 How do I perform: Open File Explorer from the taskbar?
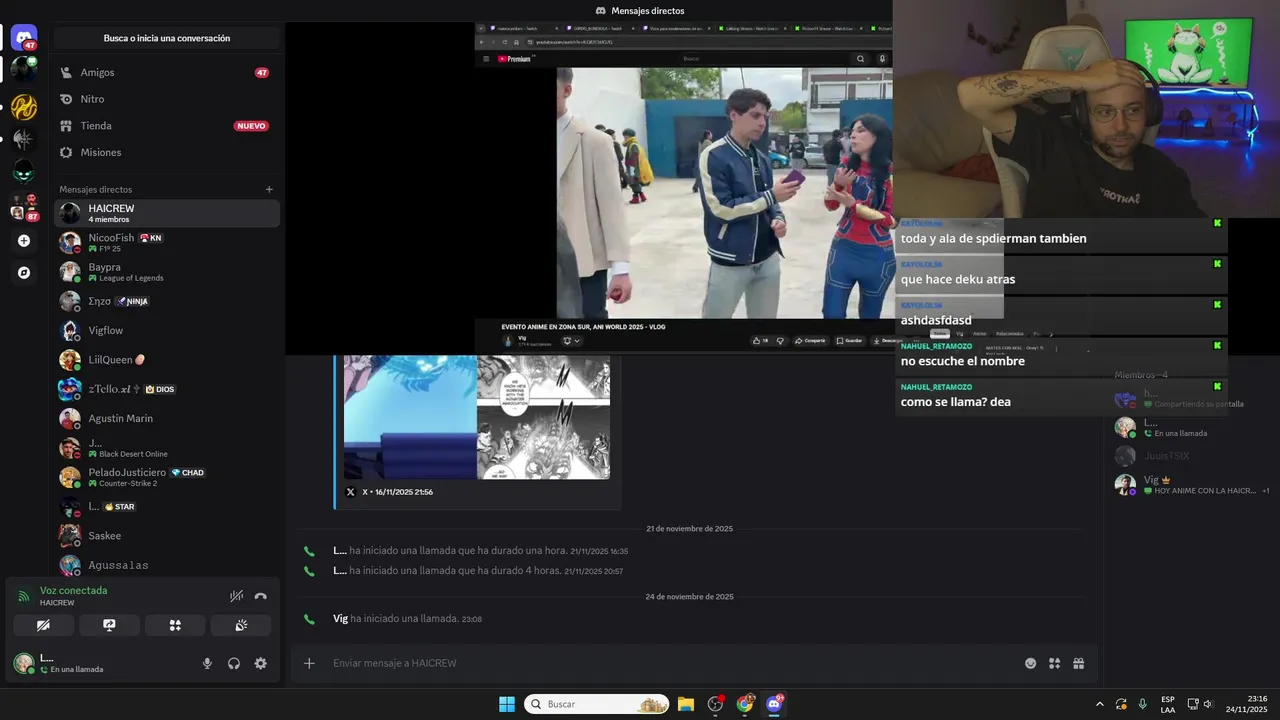point(686,704)
